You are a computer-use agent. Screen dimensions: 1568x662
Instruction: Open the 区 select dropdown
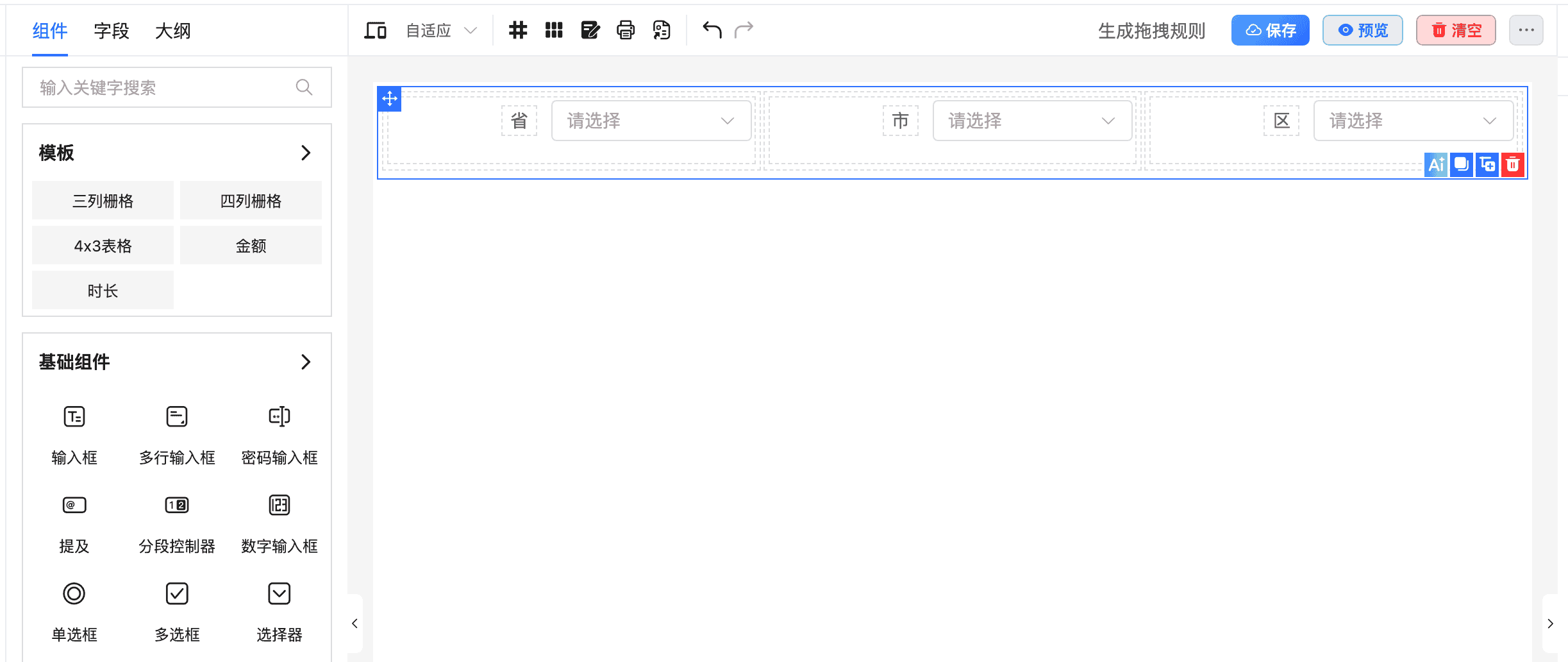click(x=1414, y=121)
